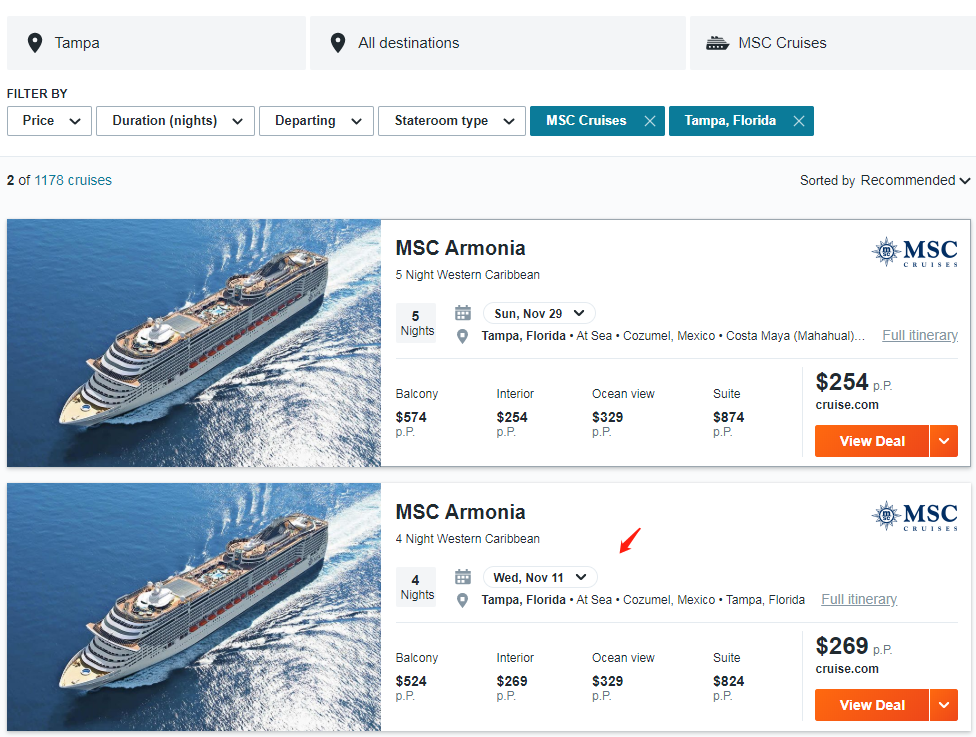Image resolution: width=976 pixels, height=737 pixels.
Task: Click the All destinations field
Action: (x=498, y=43)
